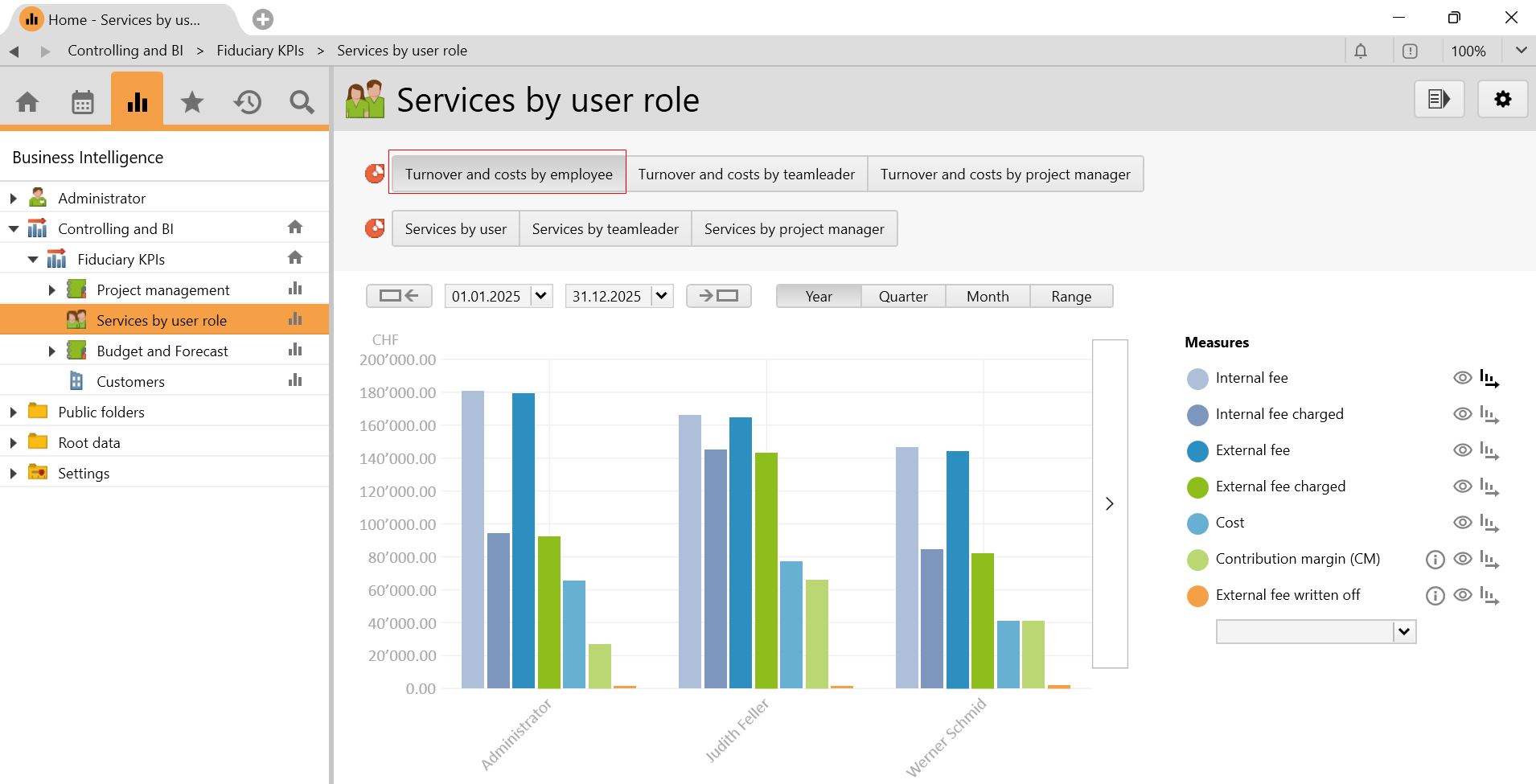Viewport: 1536px width, 784px height.
Task: Expand the Project management tree node
Action: 52,290
